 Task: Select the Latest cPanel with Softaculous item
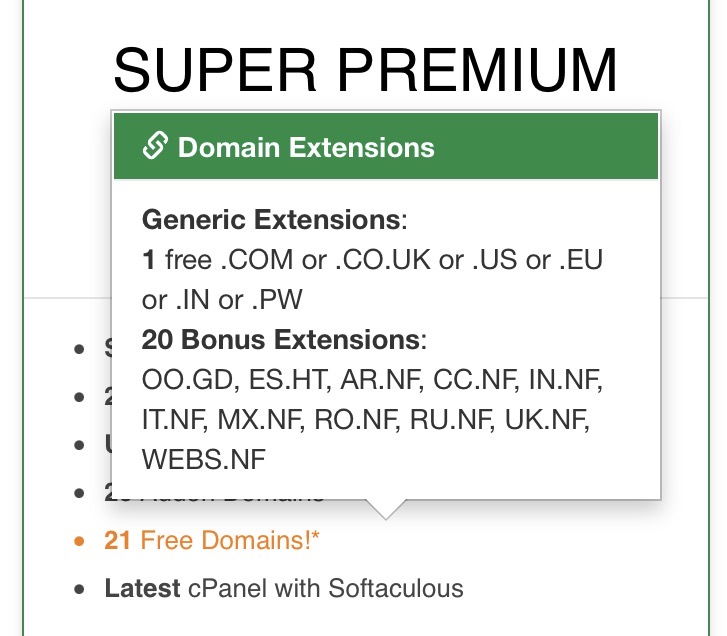pyautogui.click(x=284, y=588)
